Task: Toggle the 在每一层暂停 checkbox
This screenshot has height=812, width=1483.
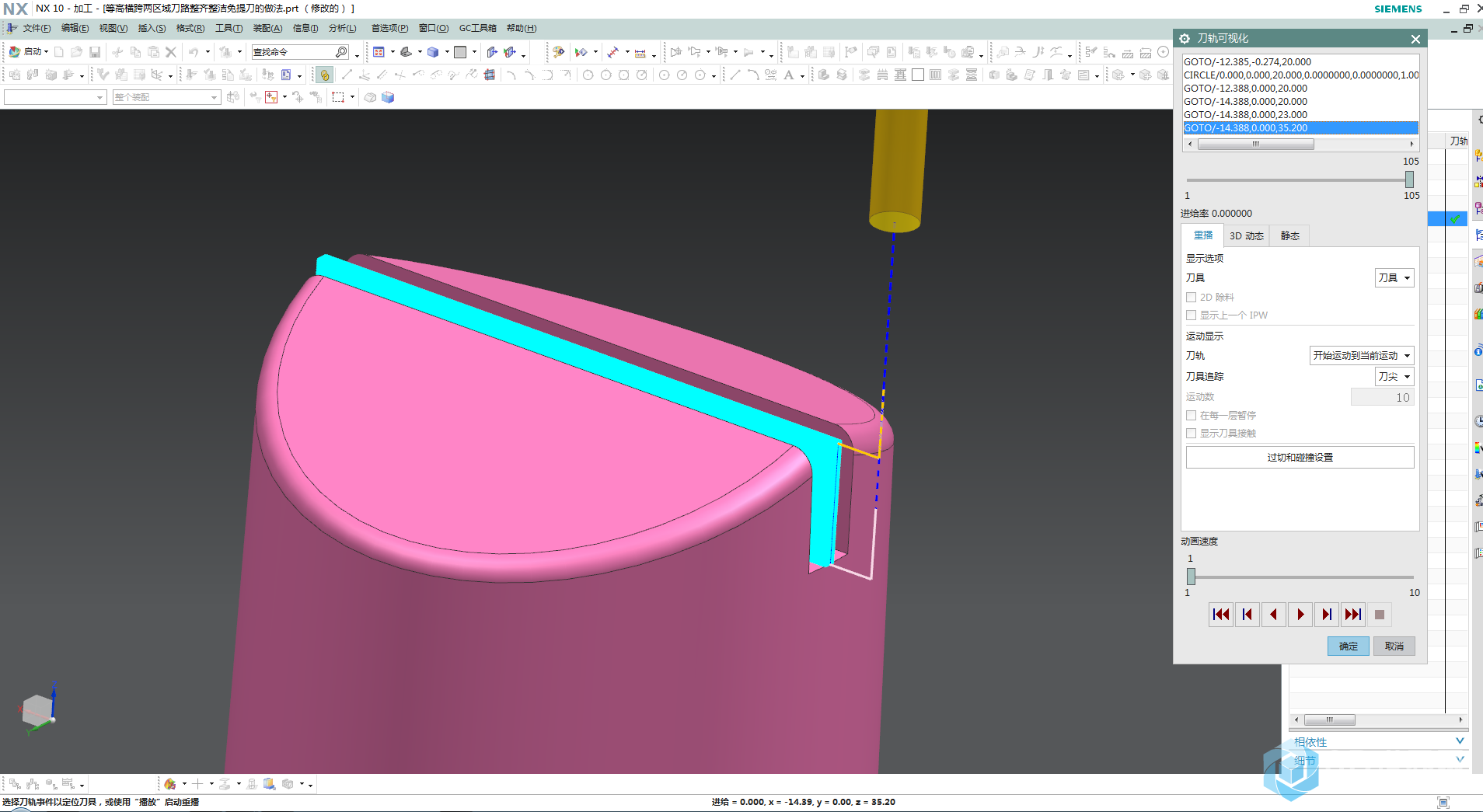Action: click(1191, 415)
